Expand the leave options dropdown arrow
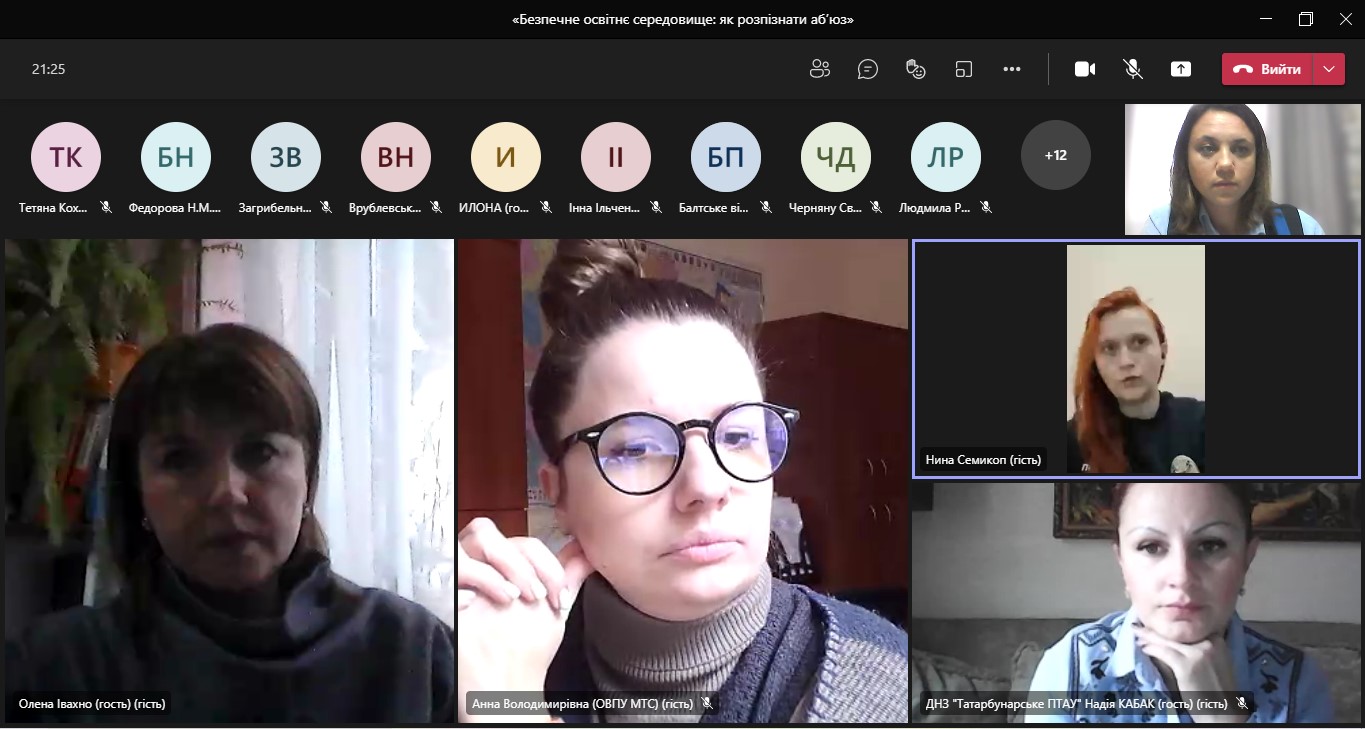Screen dimensions: 1365x729 (x=1328, y=69)
